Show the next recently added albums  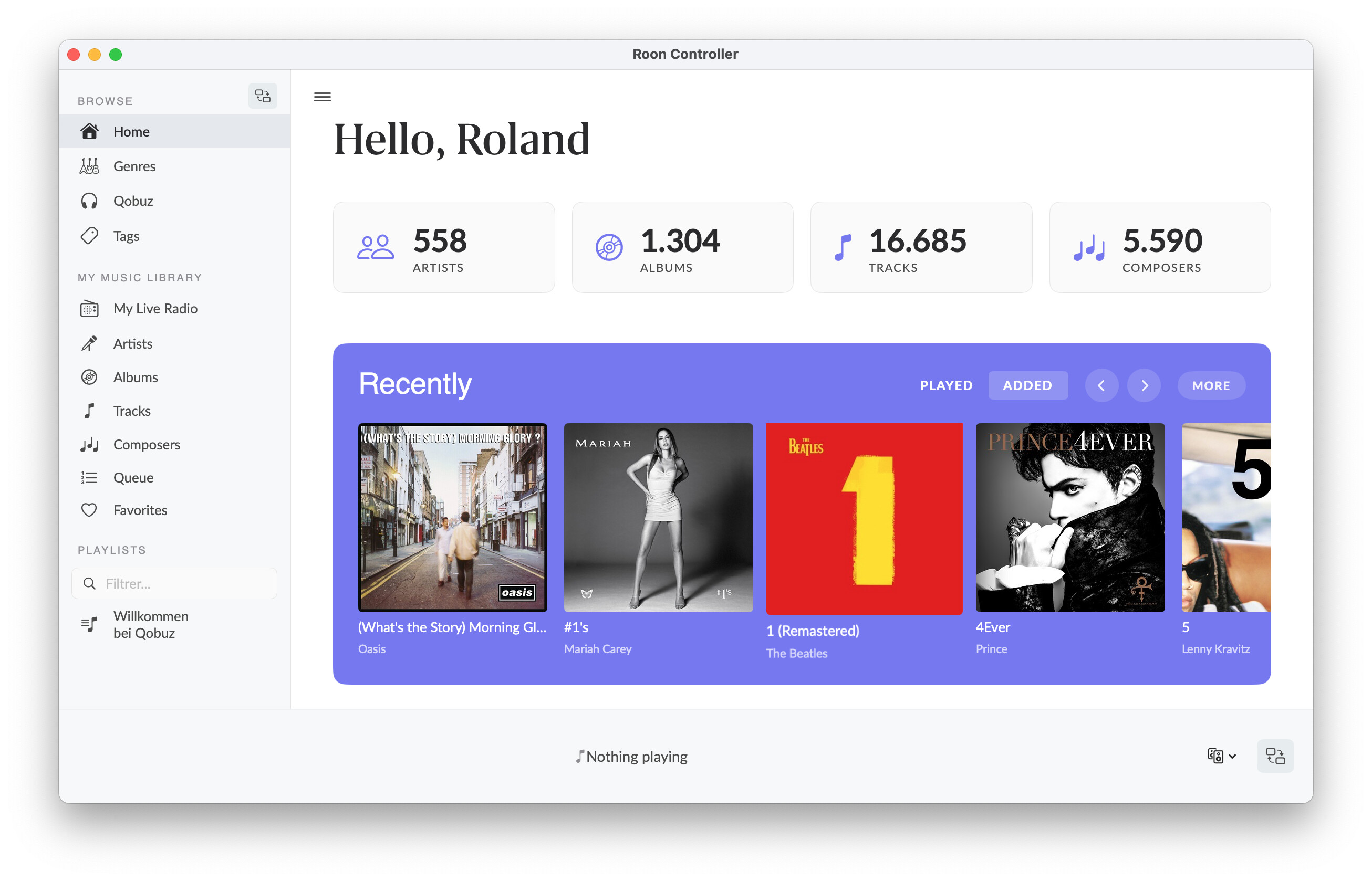click(1144, 385)
